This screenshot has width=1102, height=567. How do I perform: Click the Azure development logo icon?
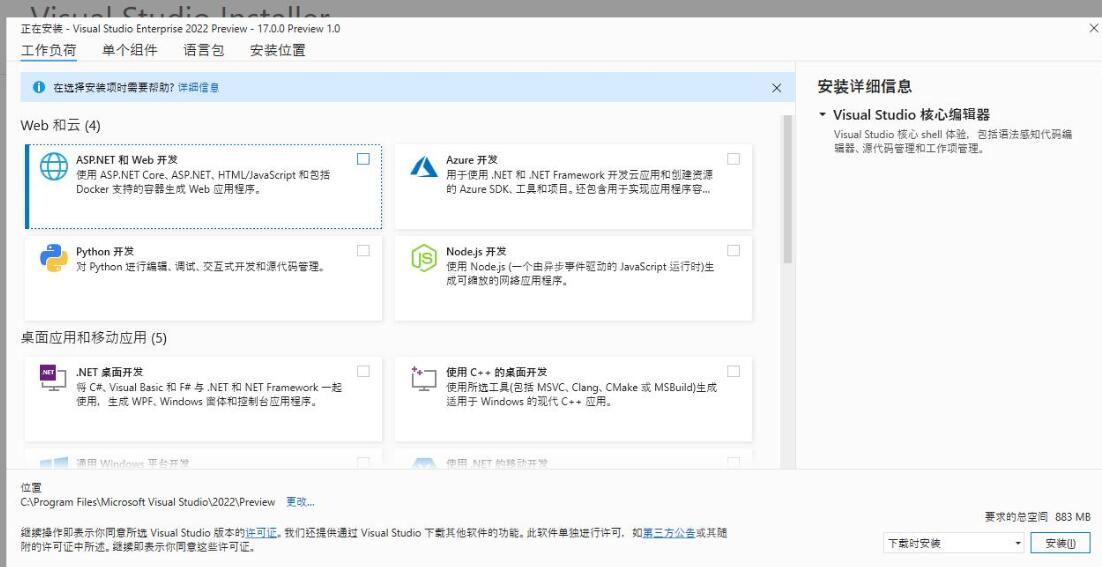(x=425, y=167)
